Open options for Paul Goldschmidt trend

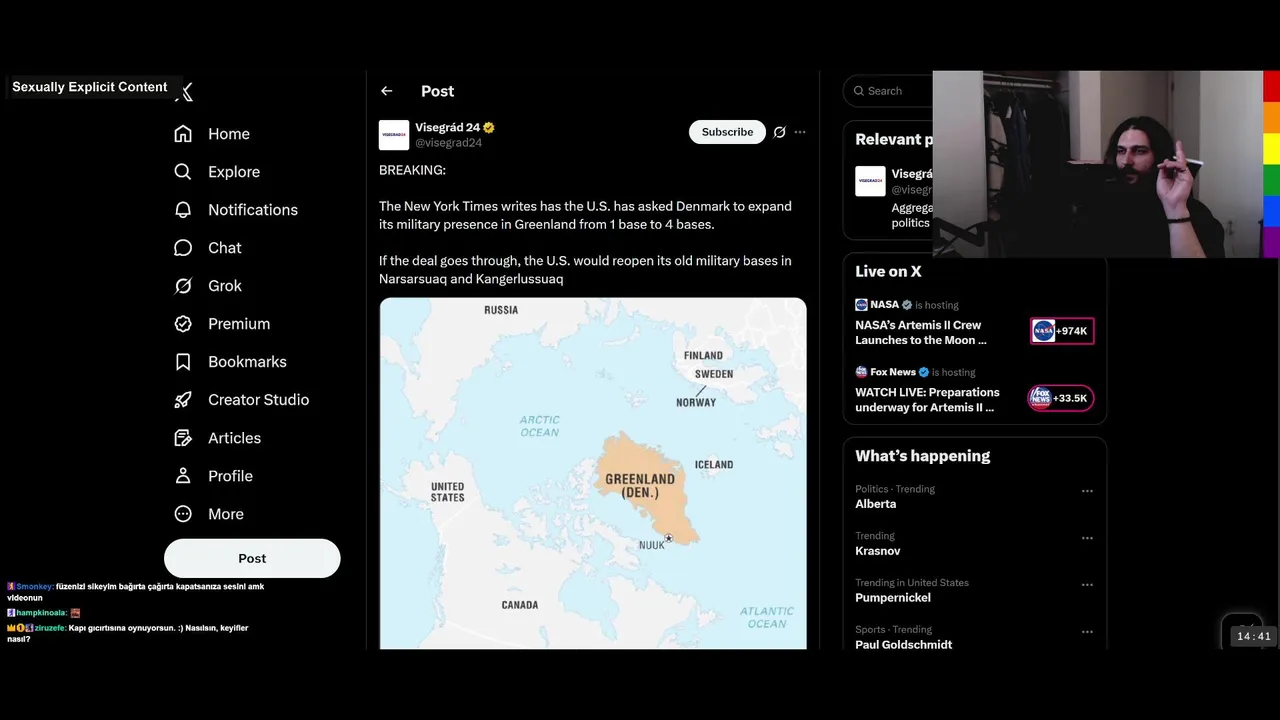coord(1087,632)
